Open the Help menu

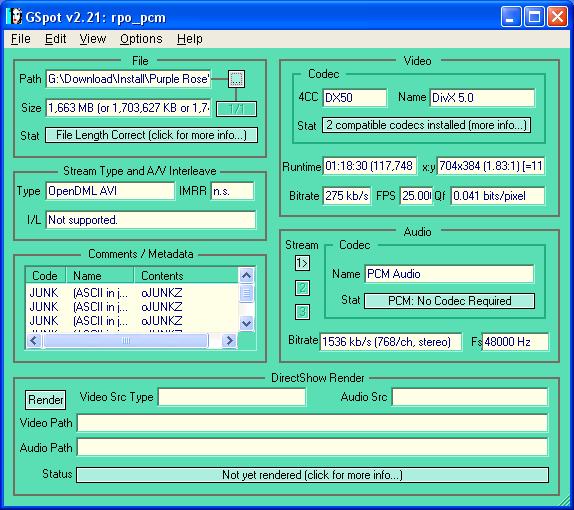[x=190, y=39]
